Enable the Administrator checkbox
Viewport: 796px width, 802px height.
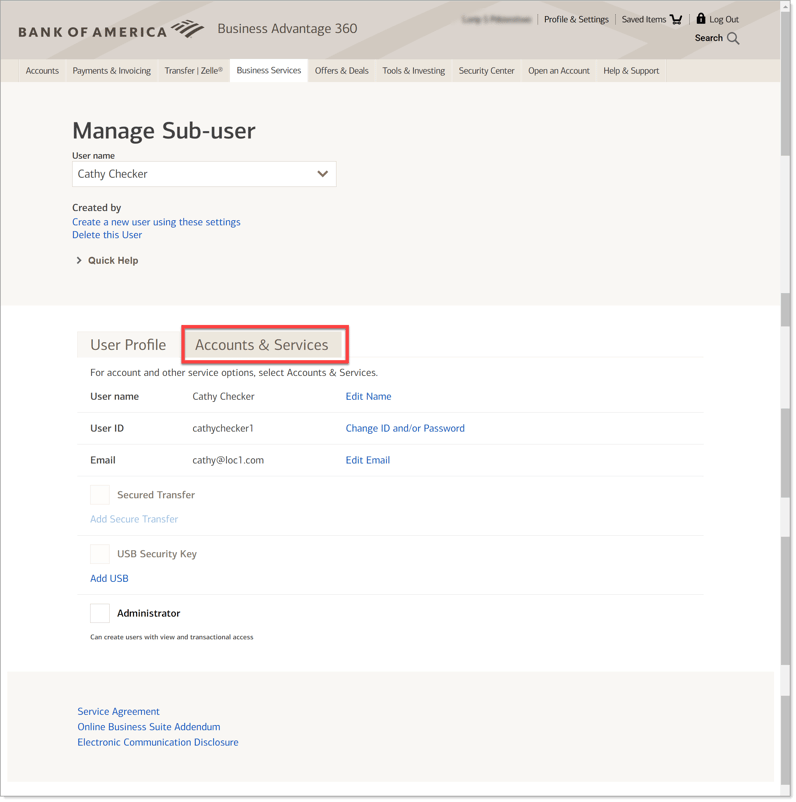coord(99,613)
